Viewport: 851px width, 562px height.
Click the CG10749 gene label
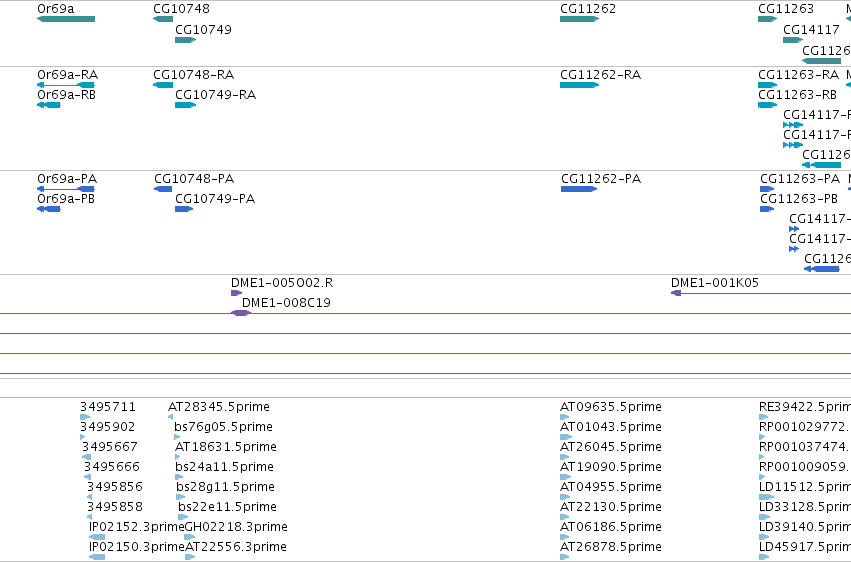point(204,29)
